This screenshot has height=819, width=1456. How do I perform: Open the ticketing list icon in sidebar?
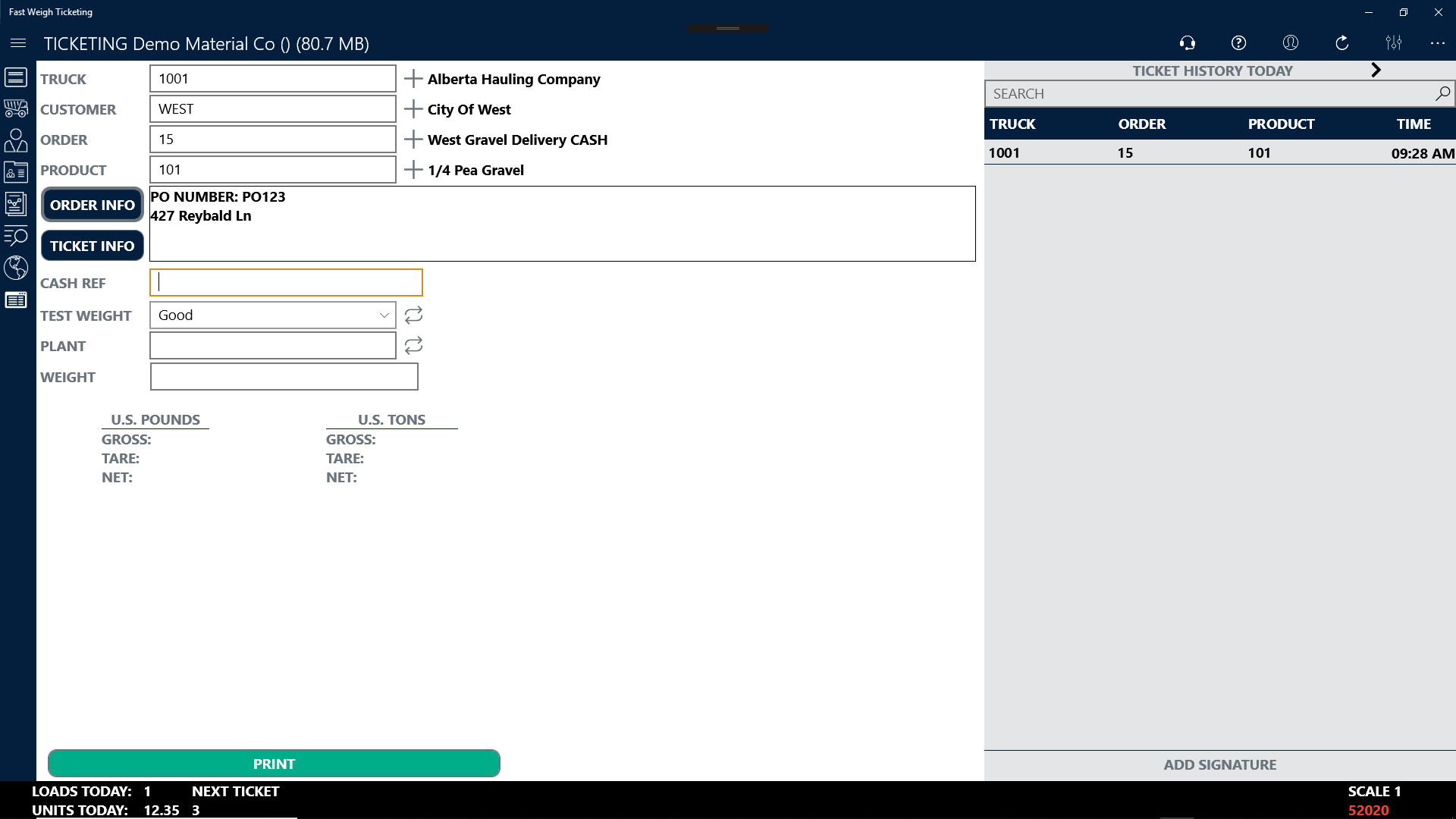16,77
